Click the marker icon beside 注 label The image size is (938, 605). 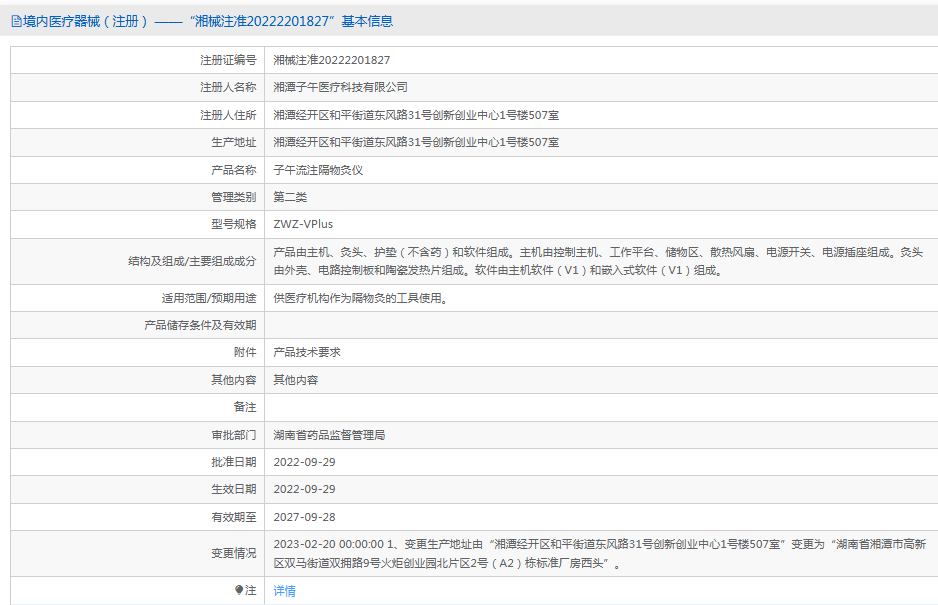239,590
